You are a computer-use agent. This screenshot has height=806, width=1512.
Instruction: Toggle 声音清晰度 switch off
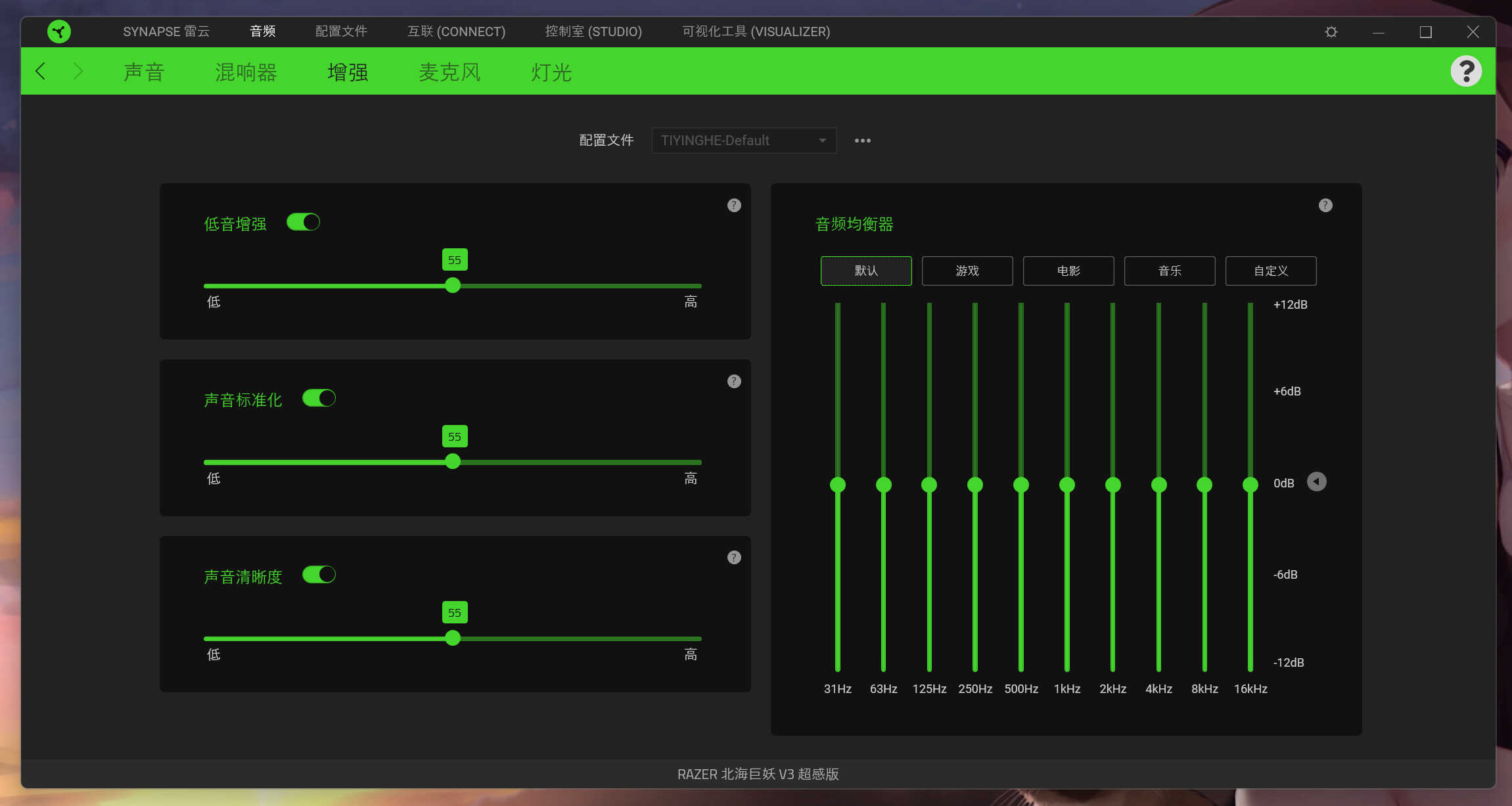pyautogui.click(x=319, y=575)
